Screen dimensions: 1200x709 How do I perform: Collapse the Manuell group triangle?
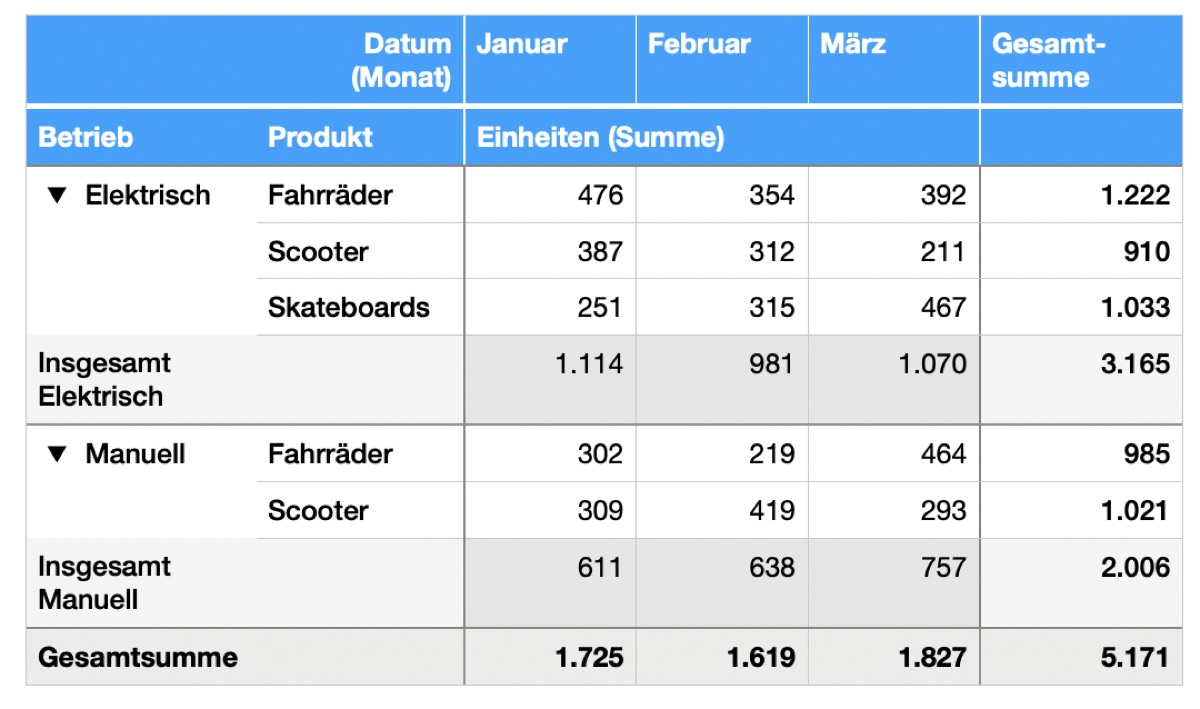pyautogui.click(x=57, y=454)
